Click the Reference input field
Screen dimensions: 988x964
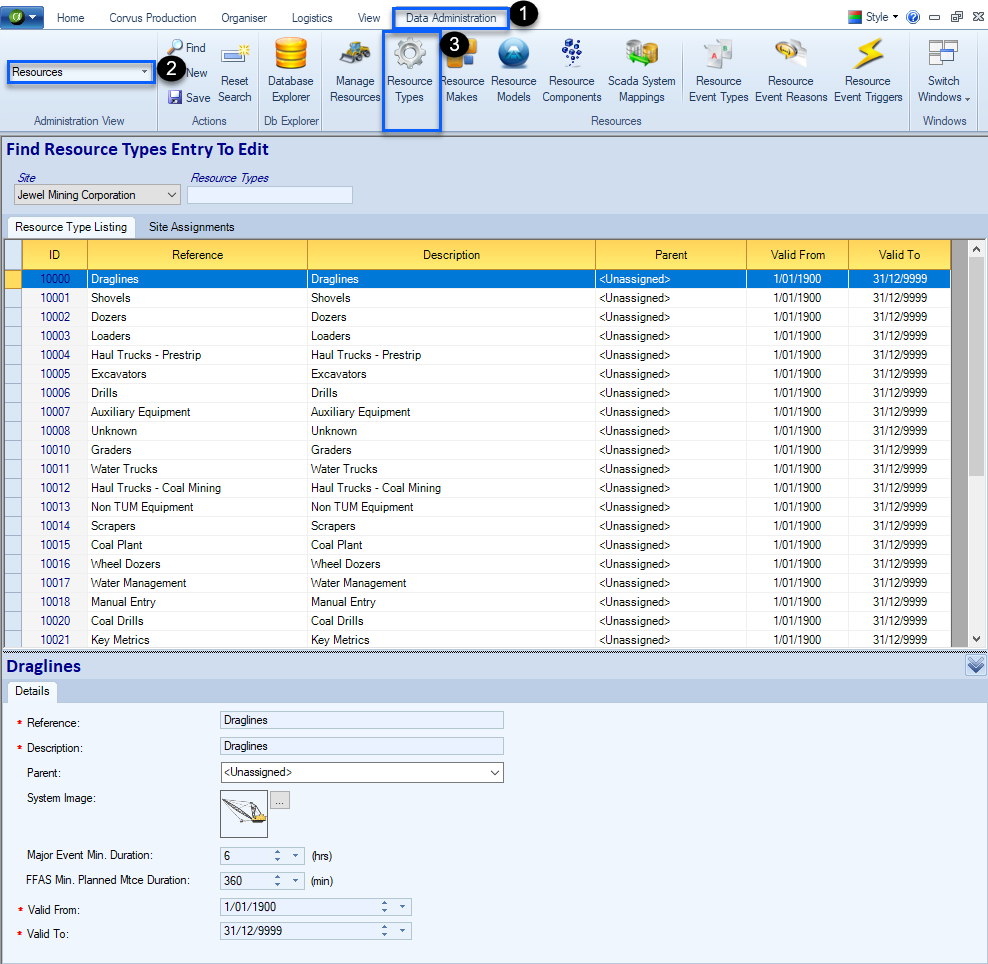coord(362,720)
